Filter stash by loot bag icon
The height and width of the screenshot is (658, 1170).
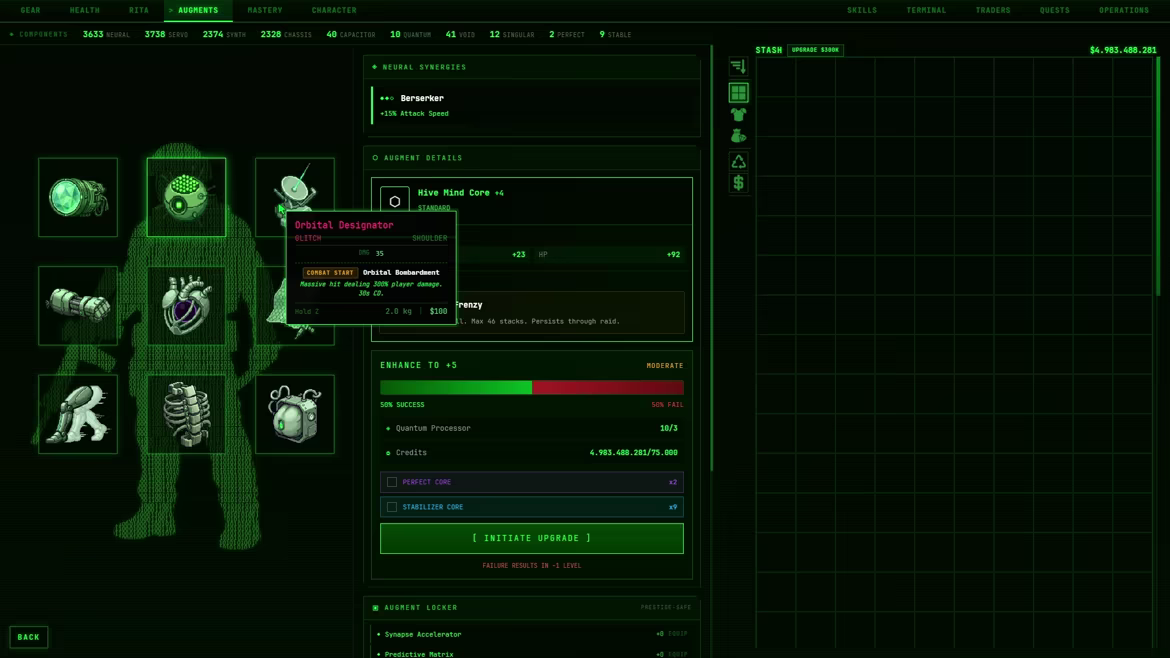738,136
